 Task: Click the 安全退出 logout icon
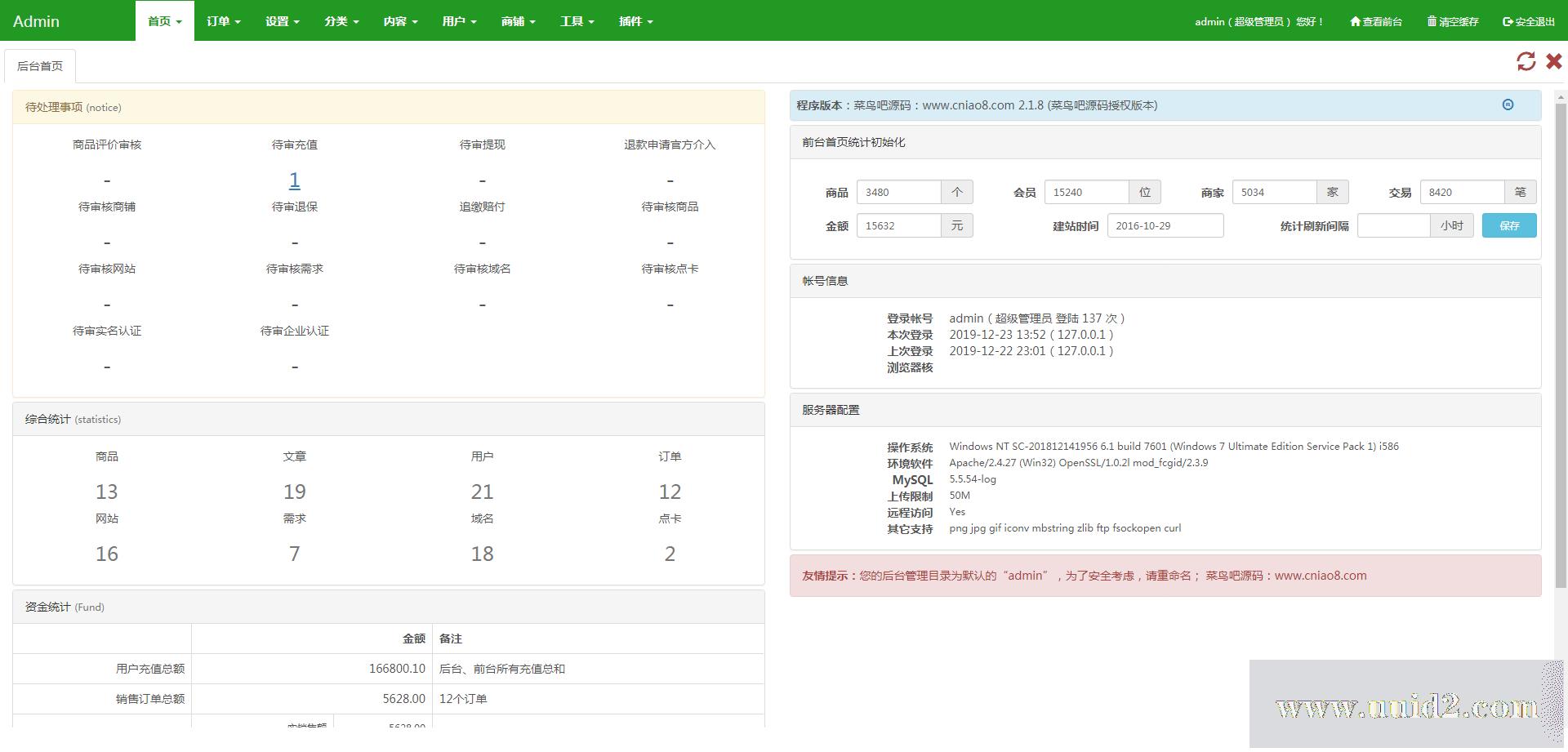[x=1508, y=22]
